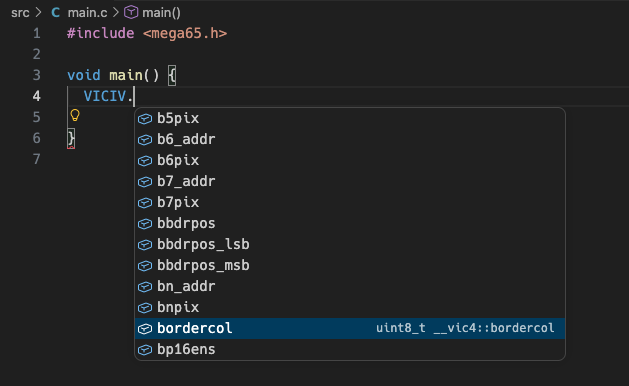
Task: Click the field icon beside bp16ens
Action: pos(145,350)
